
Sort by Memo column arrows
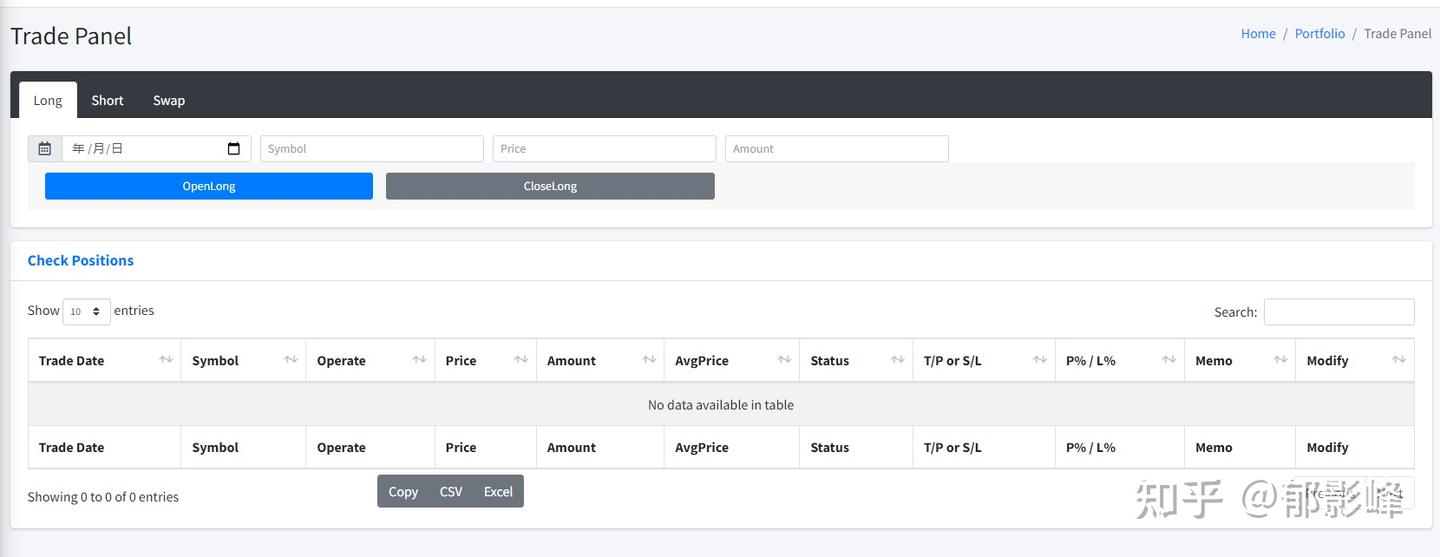tap(1280, 360)
